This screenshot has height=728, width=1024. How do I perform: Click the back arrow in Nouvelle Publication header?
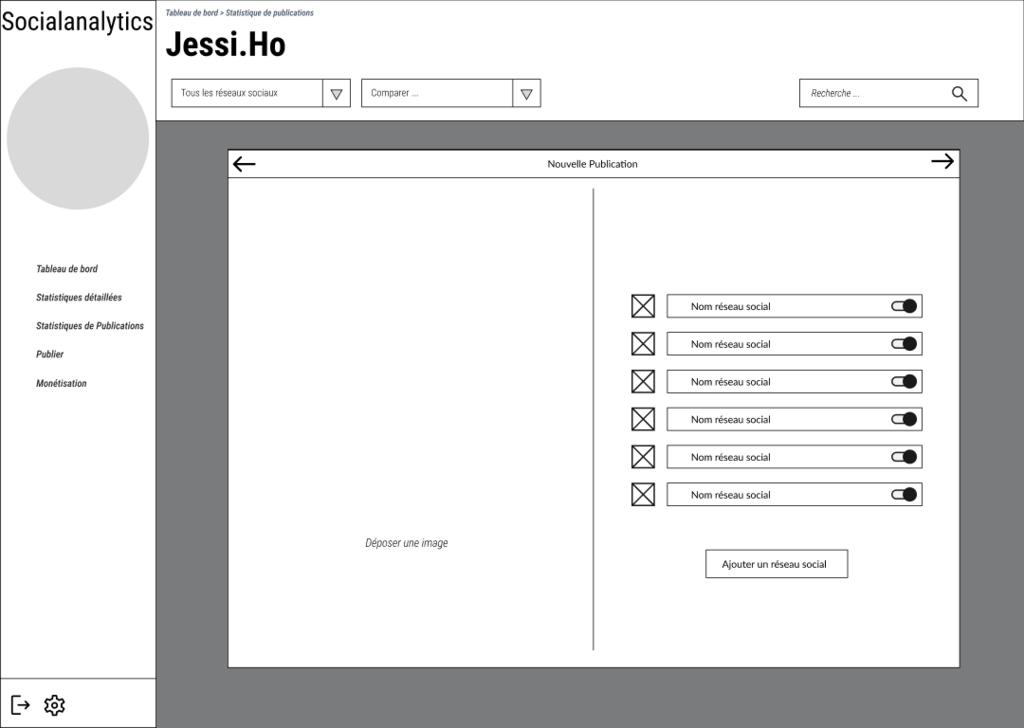tap(244, 164)
